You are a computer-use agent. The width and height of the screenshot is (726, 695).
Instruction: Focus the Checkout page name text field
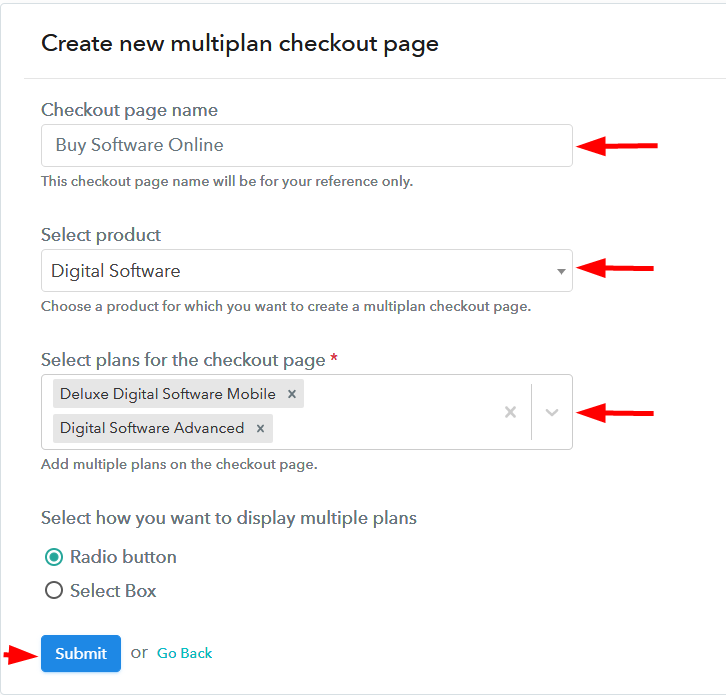[x=306, y=145]
